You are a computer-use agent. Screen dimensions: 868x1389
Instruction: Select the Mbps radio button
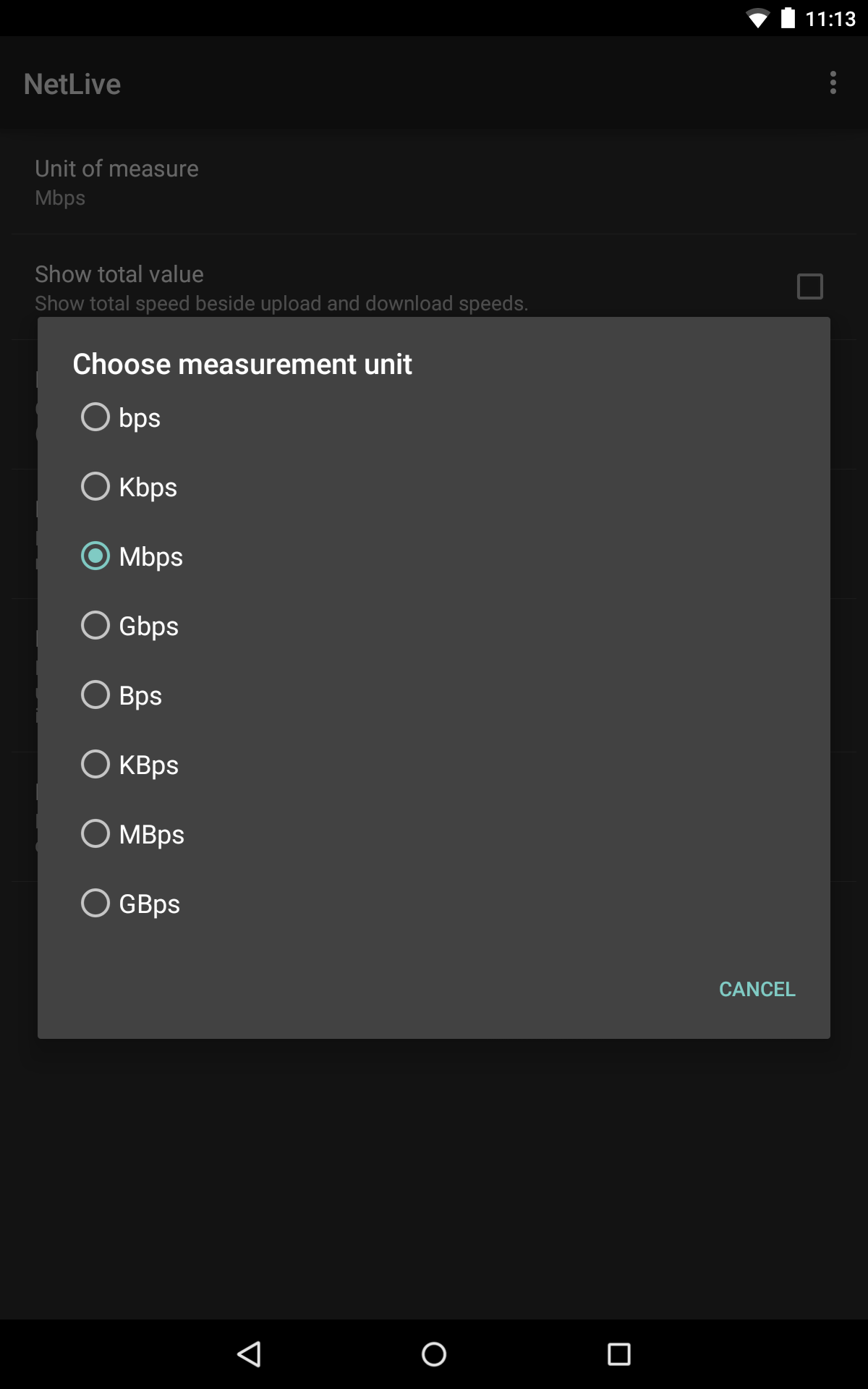click(95, 556)
